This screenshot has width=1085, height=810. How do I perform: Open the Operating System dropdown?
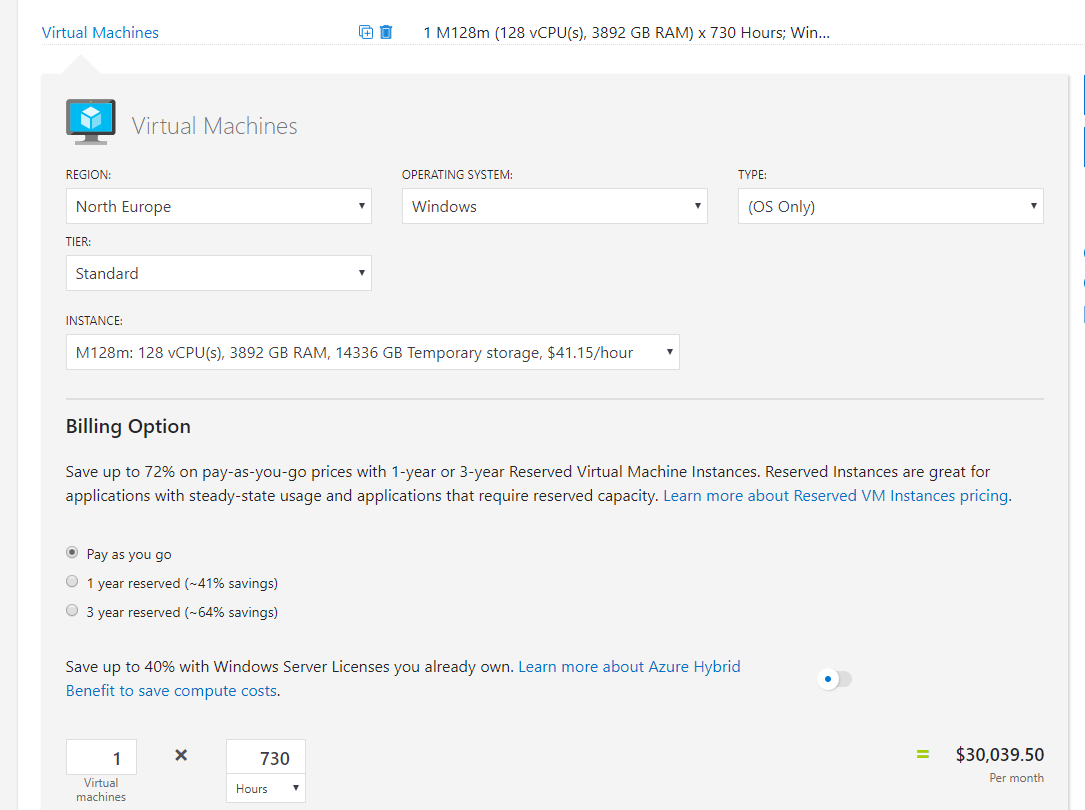pyautogui.click(x=554, y=206)
